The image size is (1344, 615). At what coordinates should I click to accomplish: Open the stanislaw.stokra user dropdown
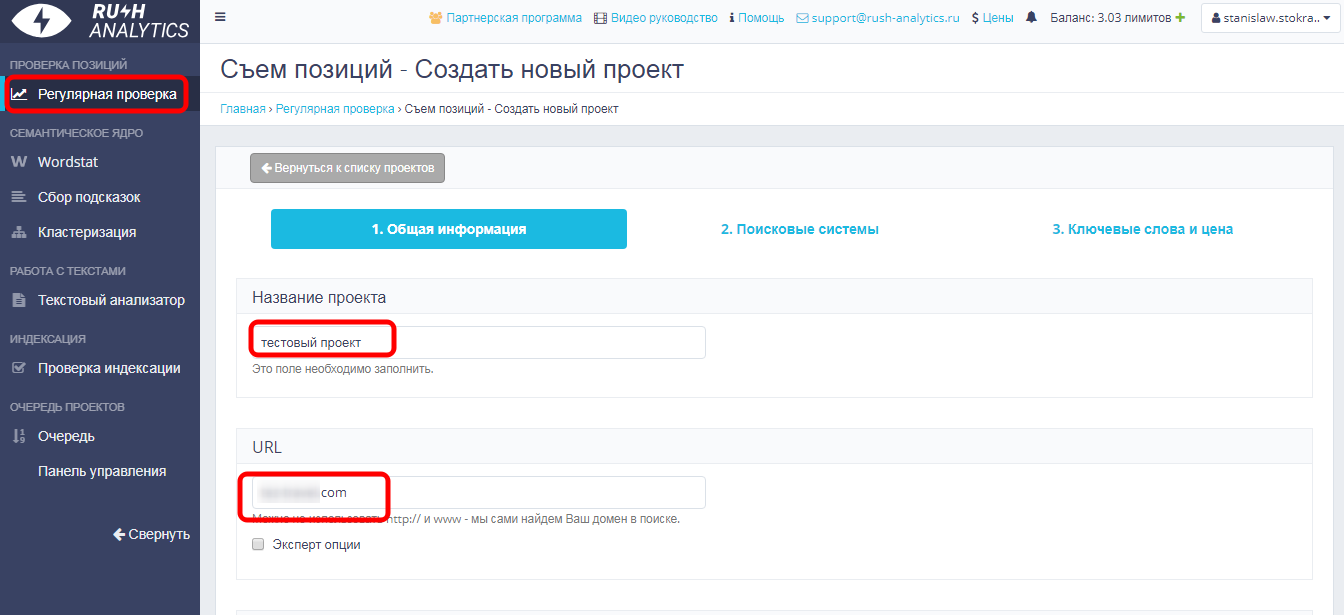point(1270,18)
